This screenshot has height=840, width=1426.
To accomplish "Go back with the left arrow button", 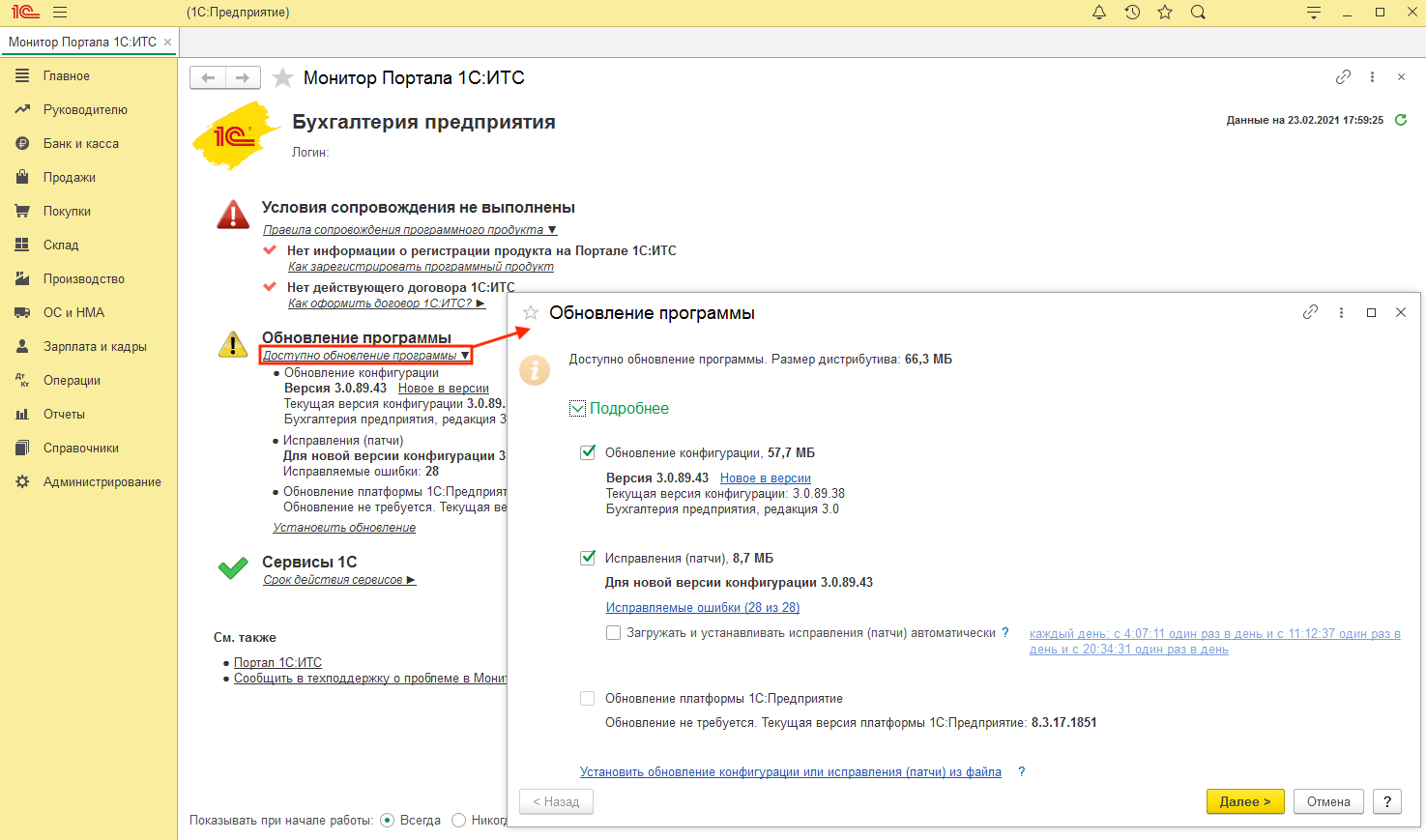I will pos(208,77).
